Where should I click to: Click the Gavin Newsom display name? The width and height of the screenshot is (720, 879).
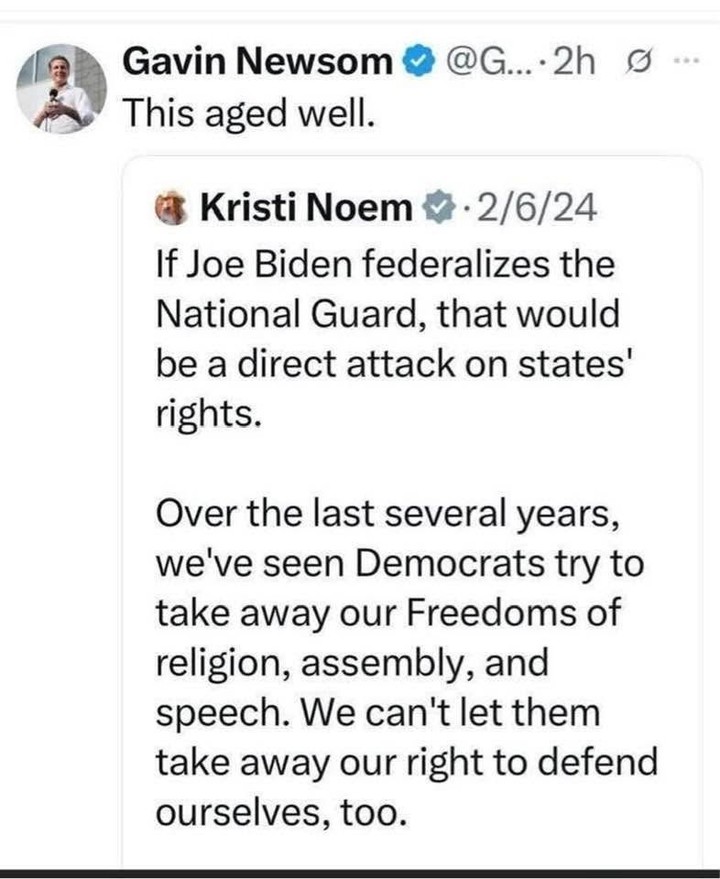[257, 61]
